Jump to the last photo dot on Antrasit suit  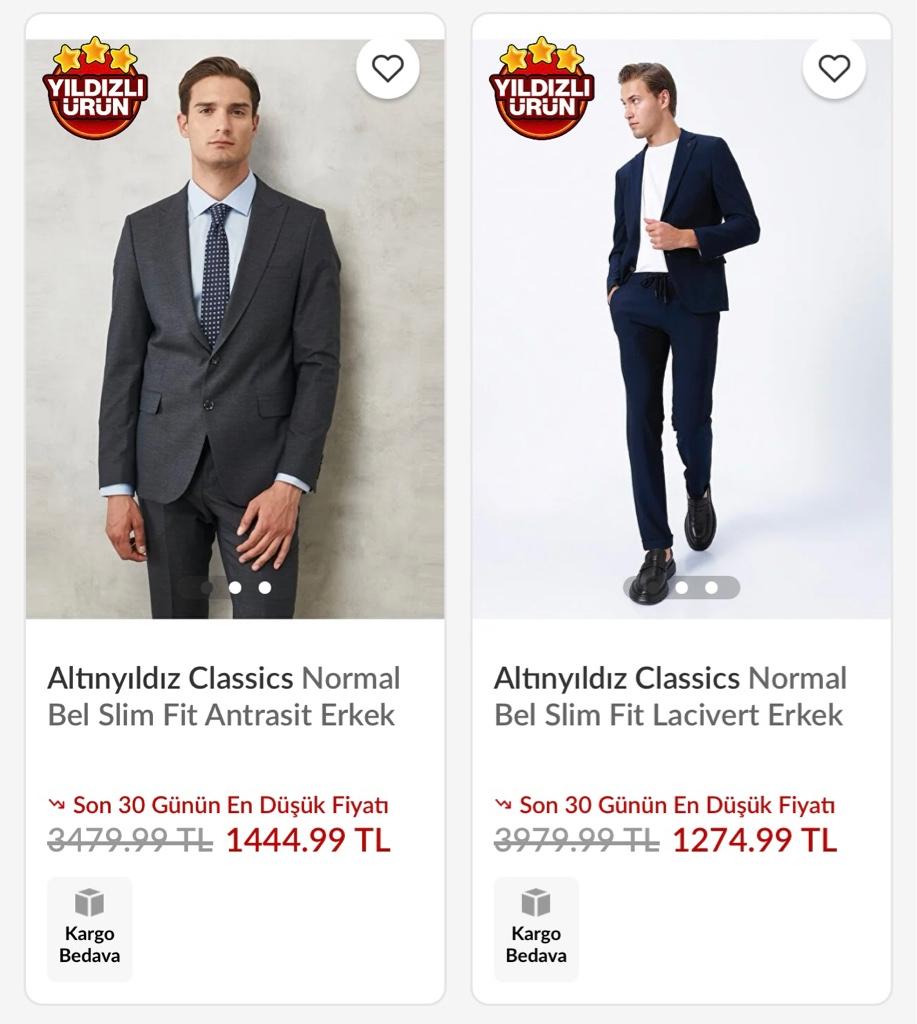[264, 588]
